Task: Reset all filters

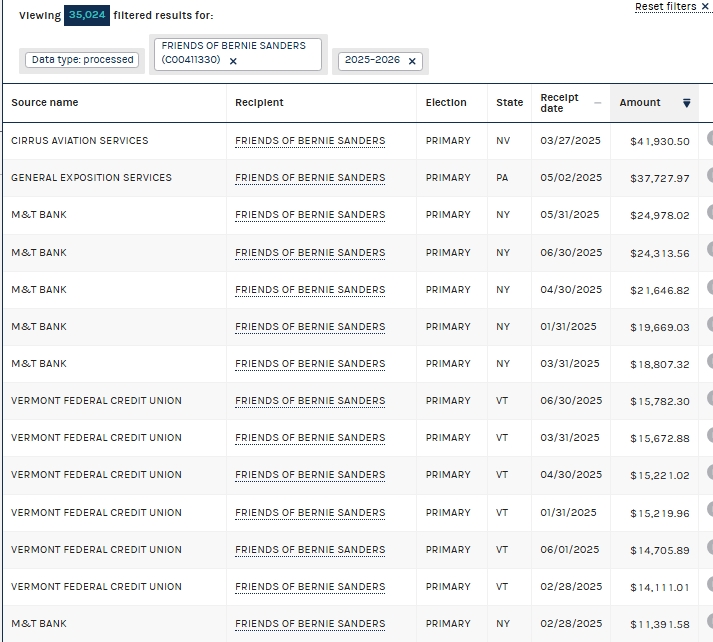Action: coord(672,6)
